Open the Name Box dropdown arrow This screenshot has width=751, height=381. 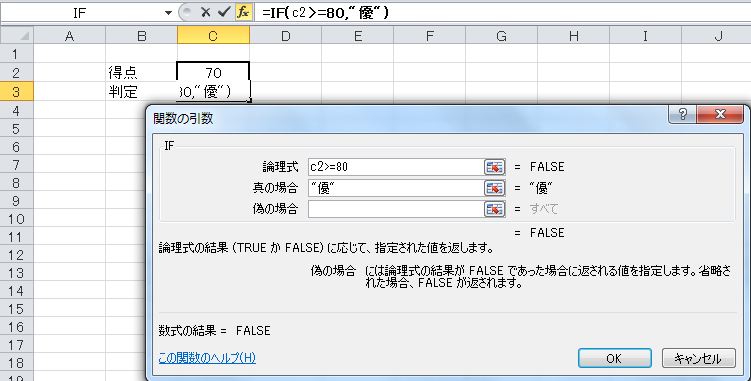[x=168, y=13]
